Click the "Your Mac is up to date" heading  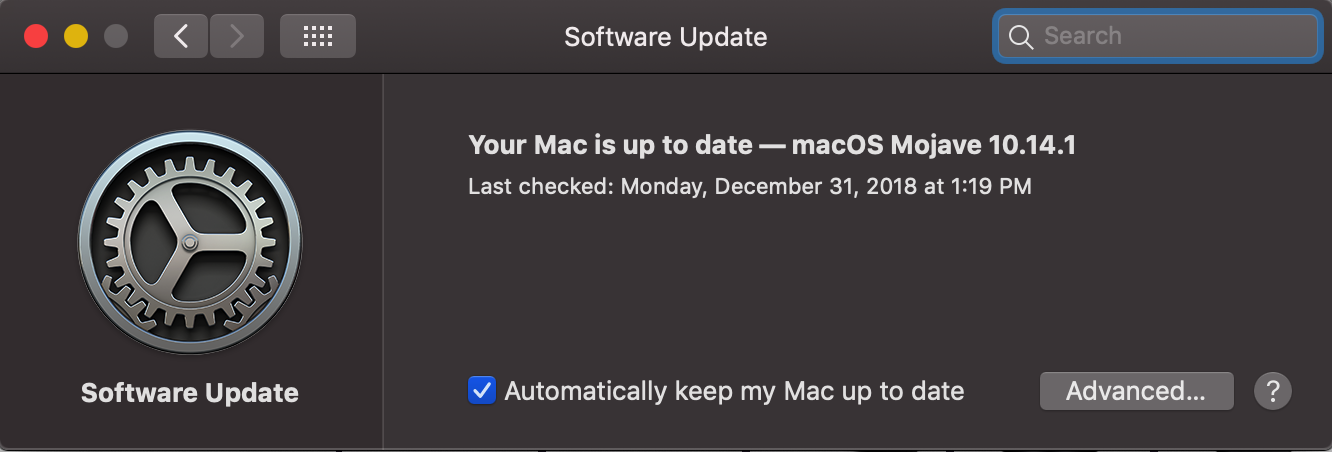610,145
